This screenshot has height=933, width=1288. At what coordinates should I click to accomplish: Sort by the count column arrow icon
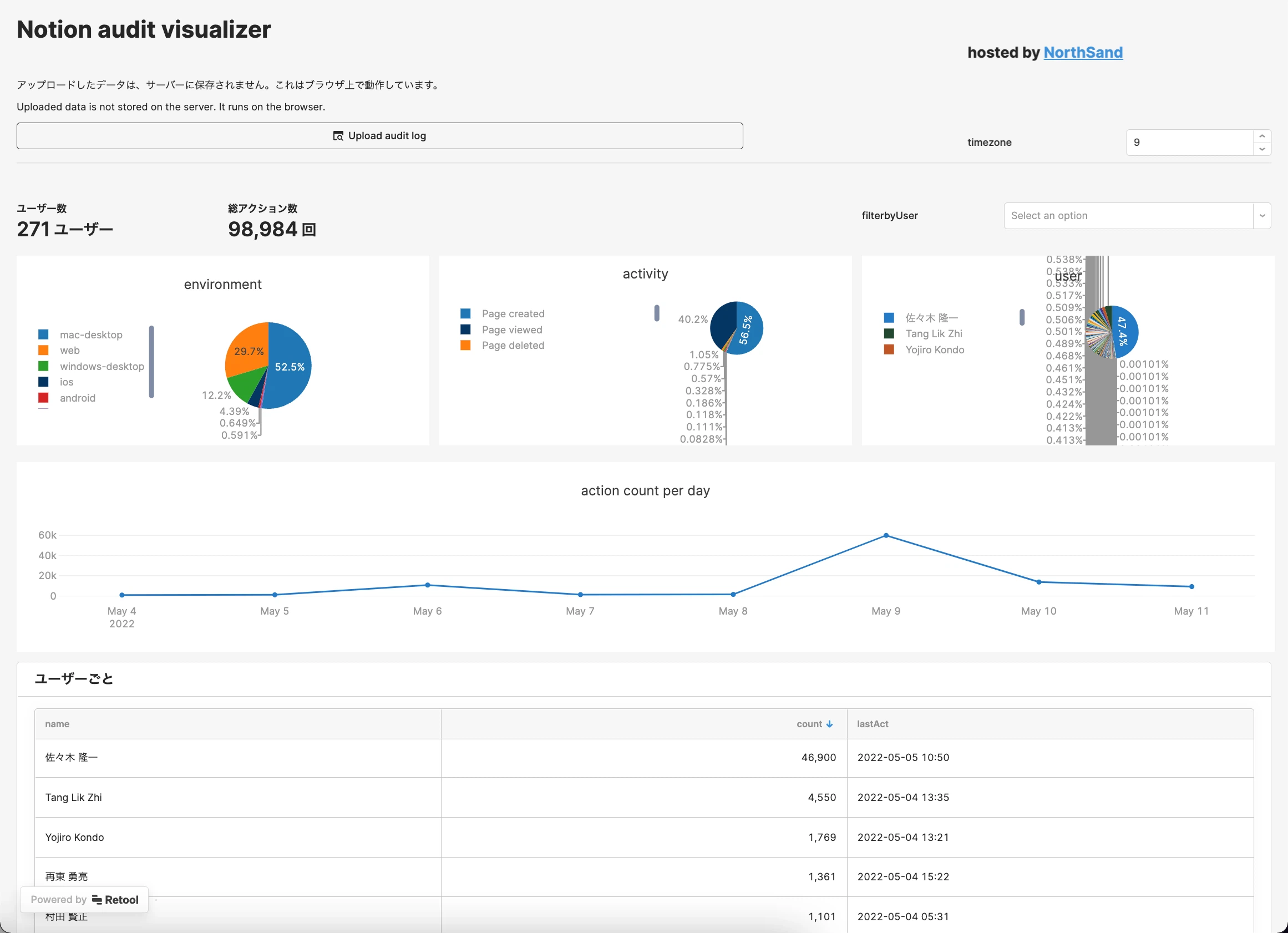830,724
